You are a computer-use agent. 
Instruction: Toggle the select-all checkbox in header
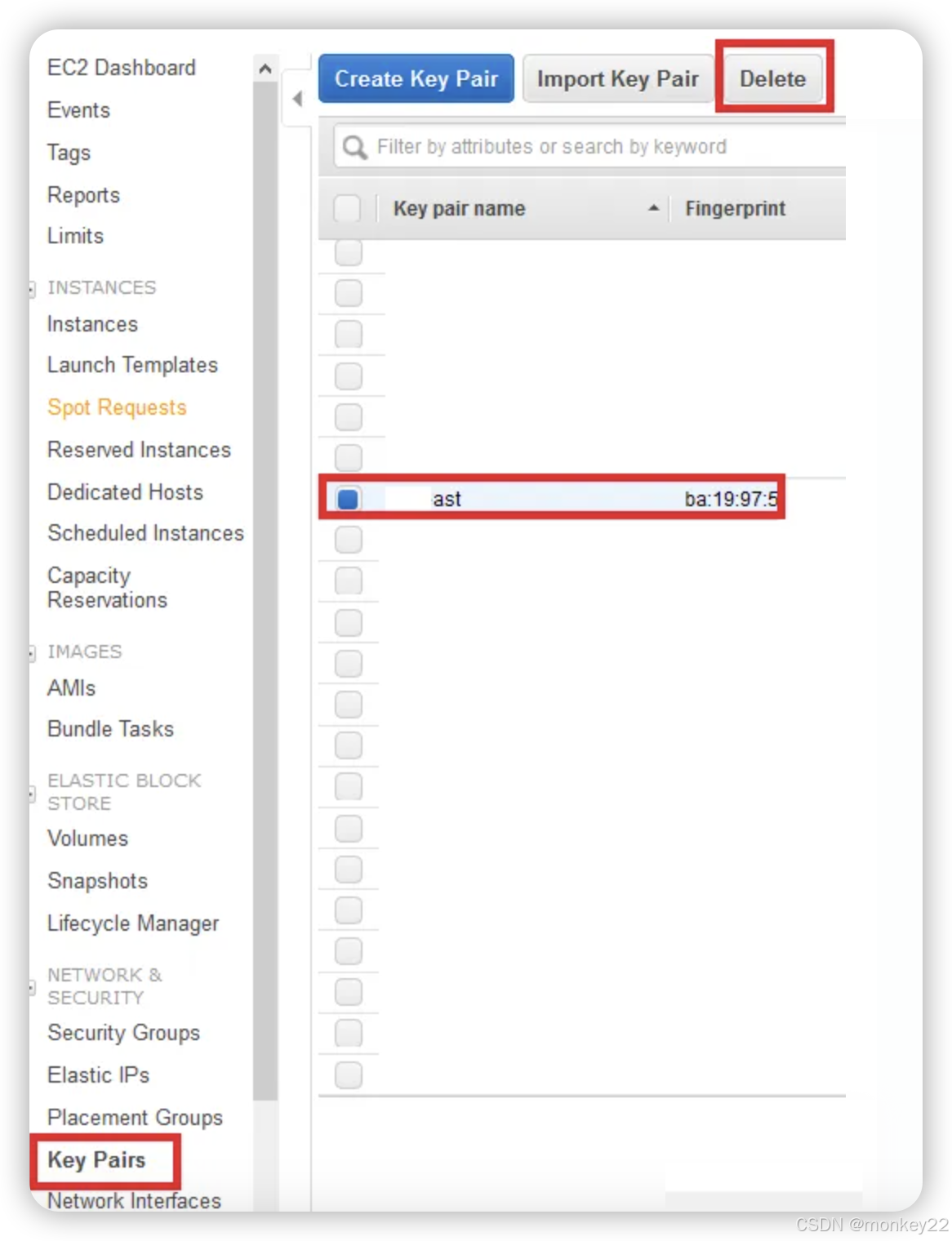347,209
